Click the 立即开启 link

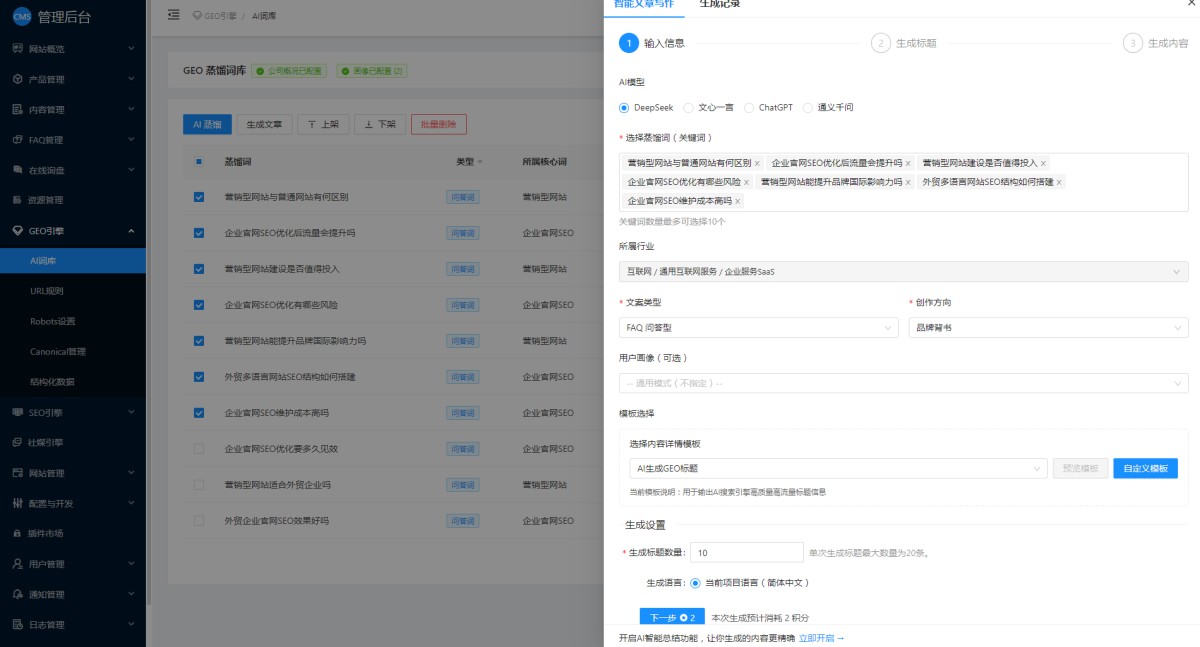[x=821, y=637]
